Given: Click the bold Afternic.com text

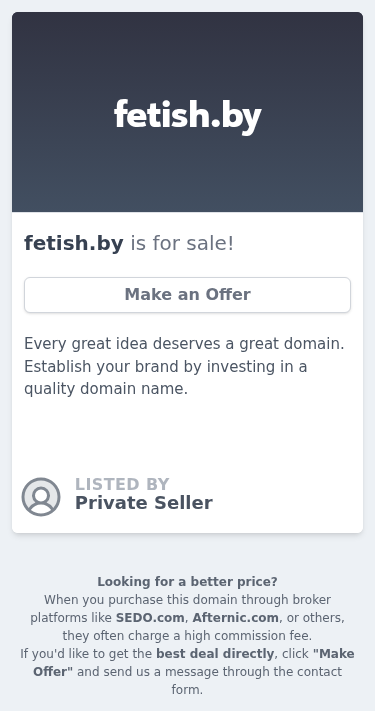Looking at the screenshot, I should click(235, 618).
